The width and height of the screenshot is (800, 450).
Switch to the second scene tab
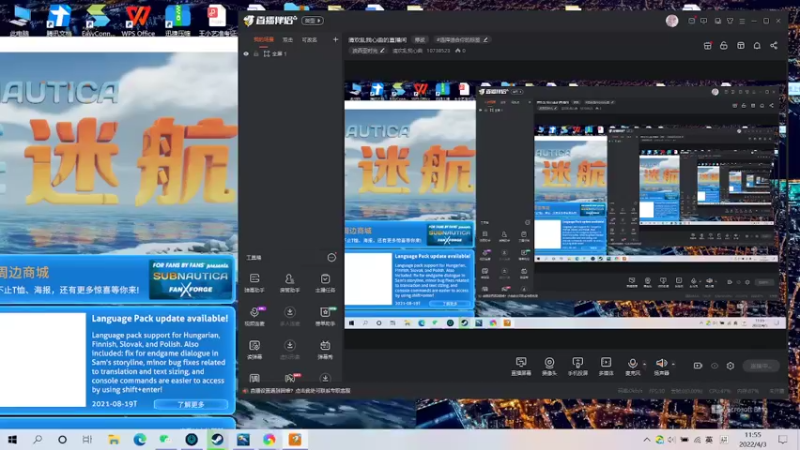click(288, 39)
